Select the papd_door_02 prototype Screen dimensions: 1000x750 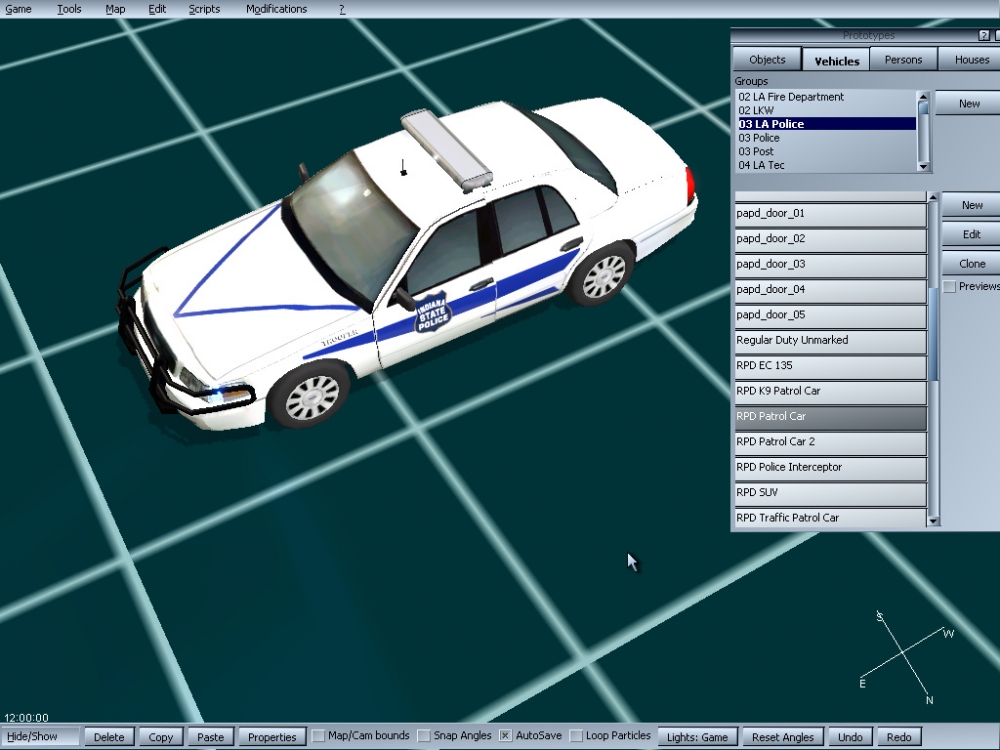[x=830, y=239]
